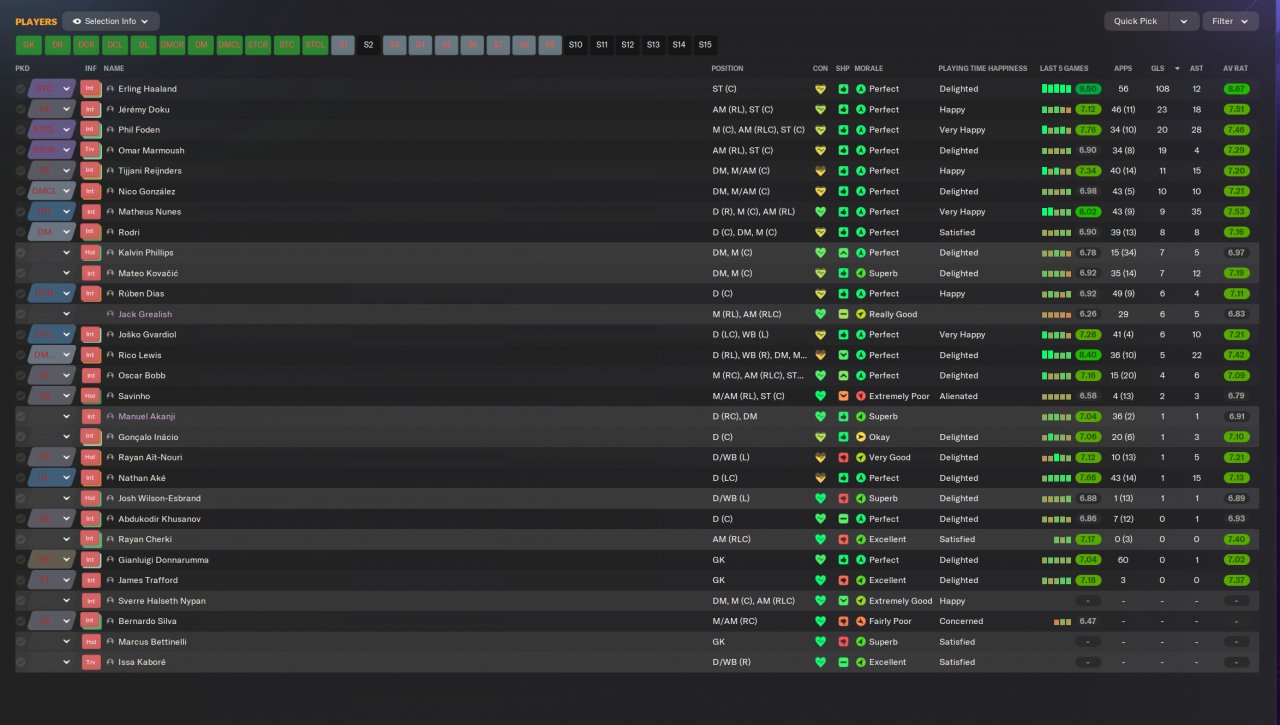Click Matheus Nunes's 7.53 average rating pill
Screen dimensions: 1280x725
pyautogui.click(x=1236, y=212)
